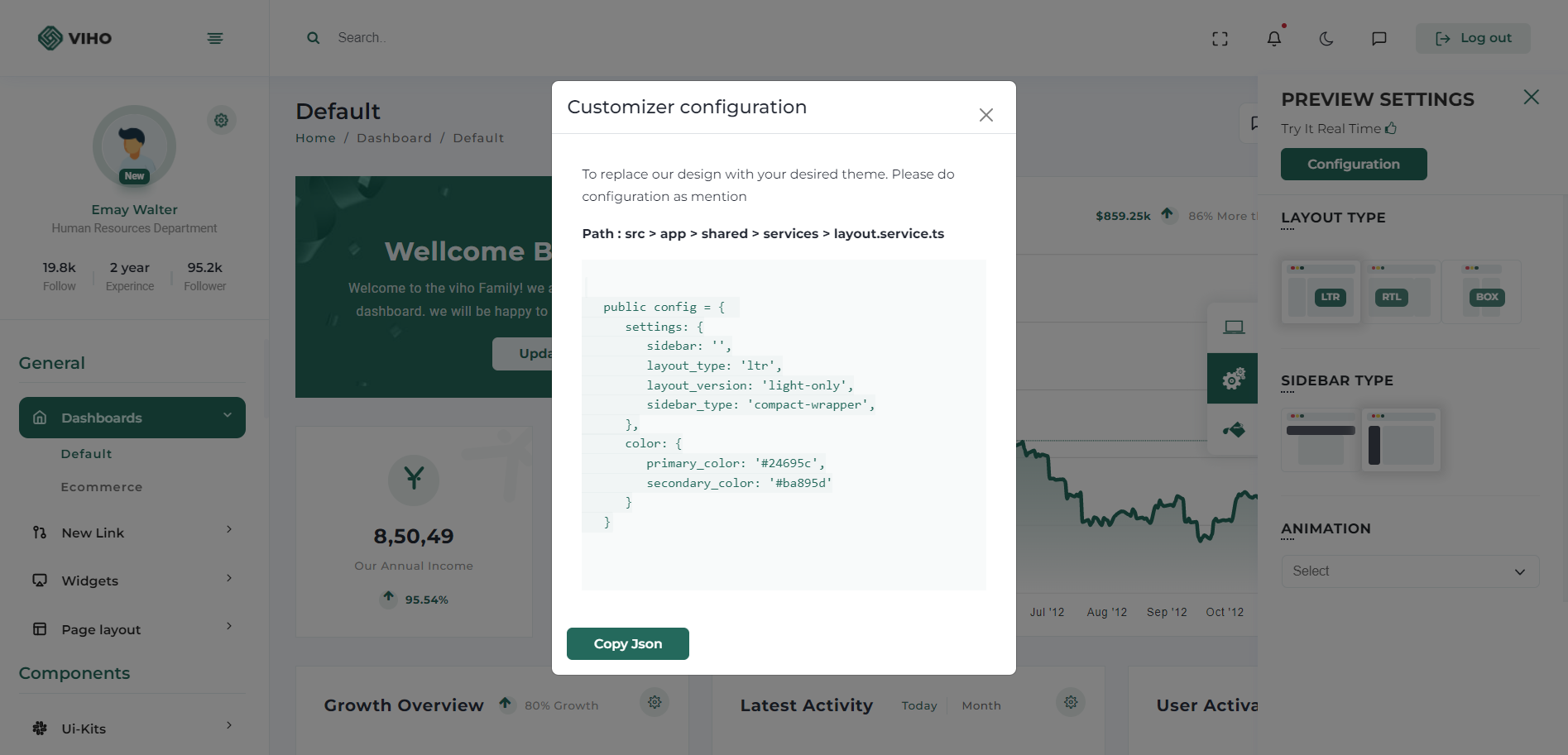The width and height of the screenshot is (1568, 755).
Task: Select the customizer gears icon tab
Action: coord(1233,379)
